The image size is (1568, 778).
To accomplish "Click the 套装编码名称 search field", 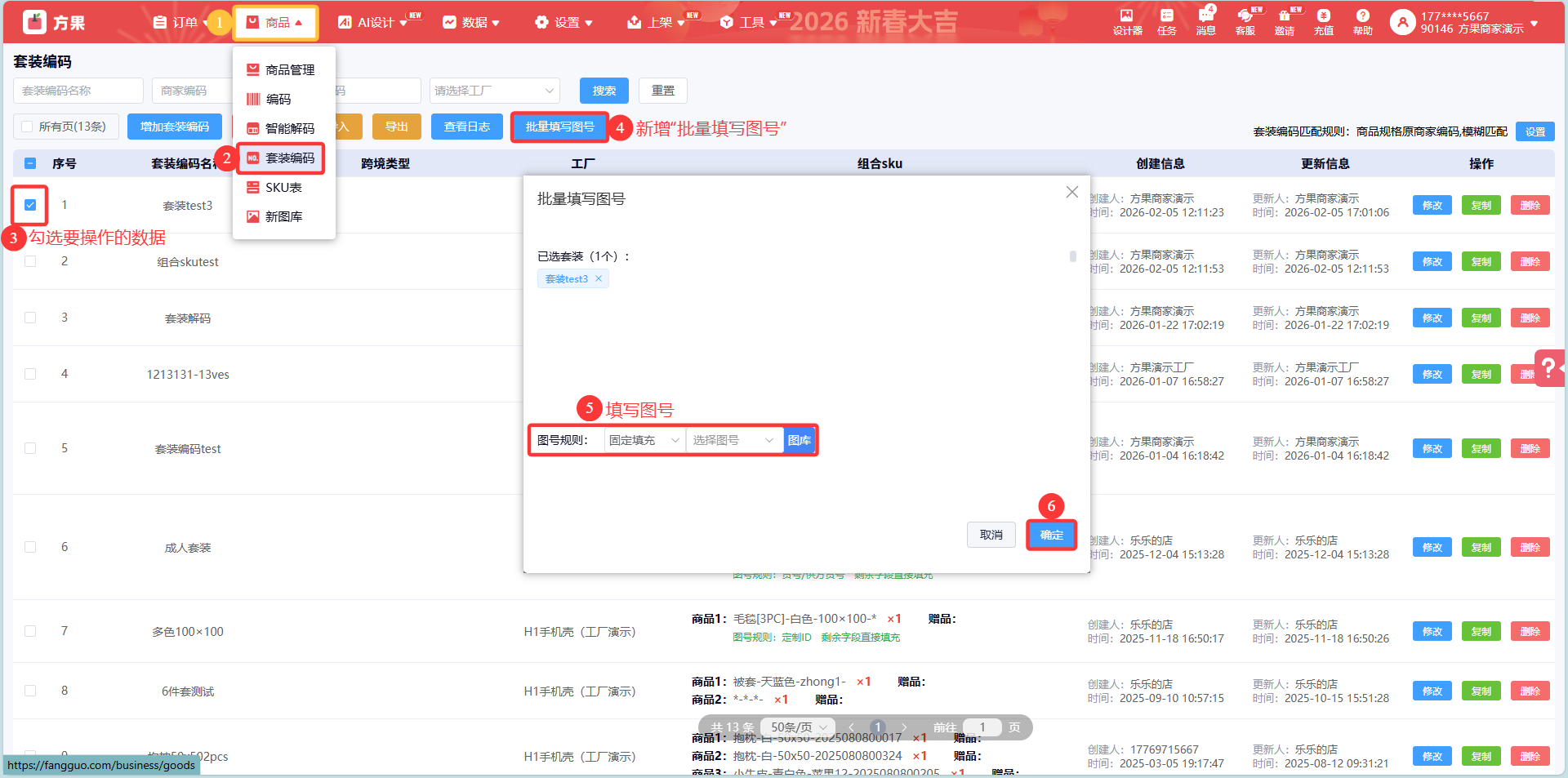I will (x=78, y=91).
